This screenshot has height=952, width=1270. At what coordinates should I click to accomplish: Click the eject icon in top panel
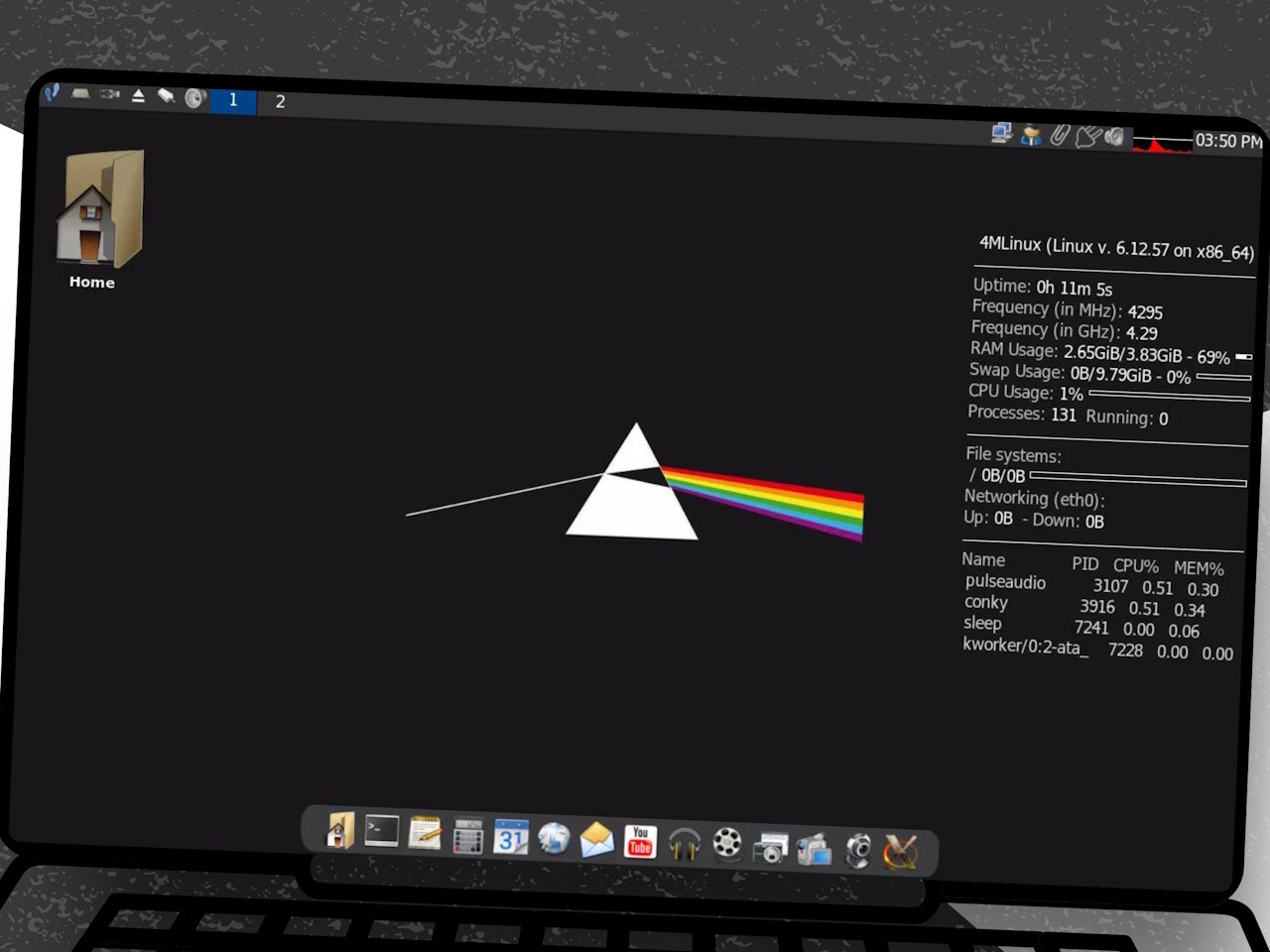(138, 96)
